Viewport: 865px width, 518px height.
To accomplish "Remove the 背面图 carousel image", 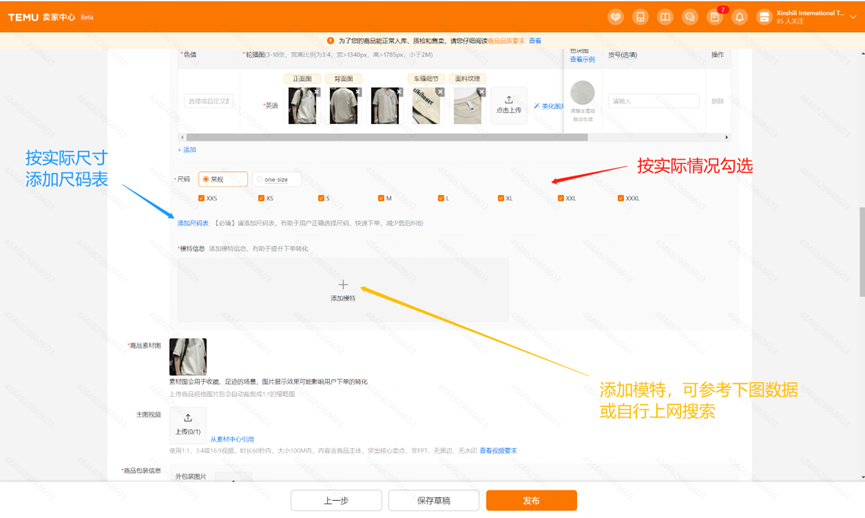I will click(358, 92).
